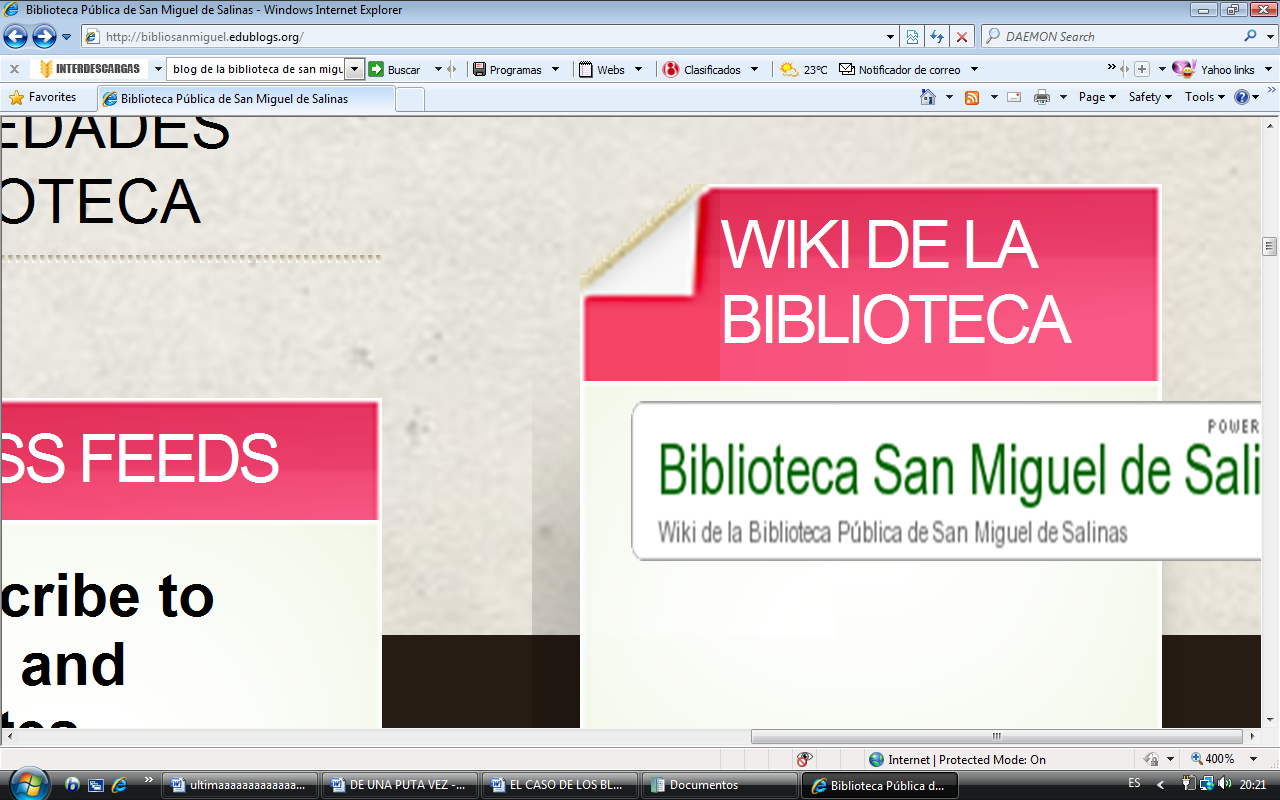The image size is (1280, 800).
Task: Switch to 'EL CASO DE LOS BL...' taskbar window
Action: [560, 785]
